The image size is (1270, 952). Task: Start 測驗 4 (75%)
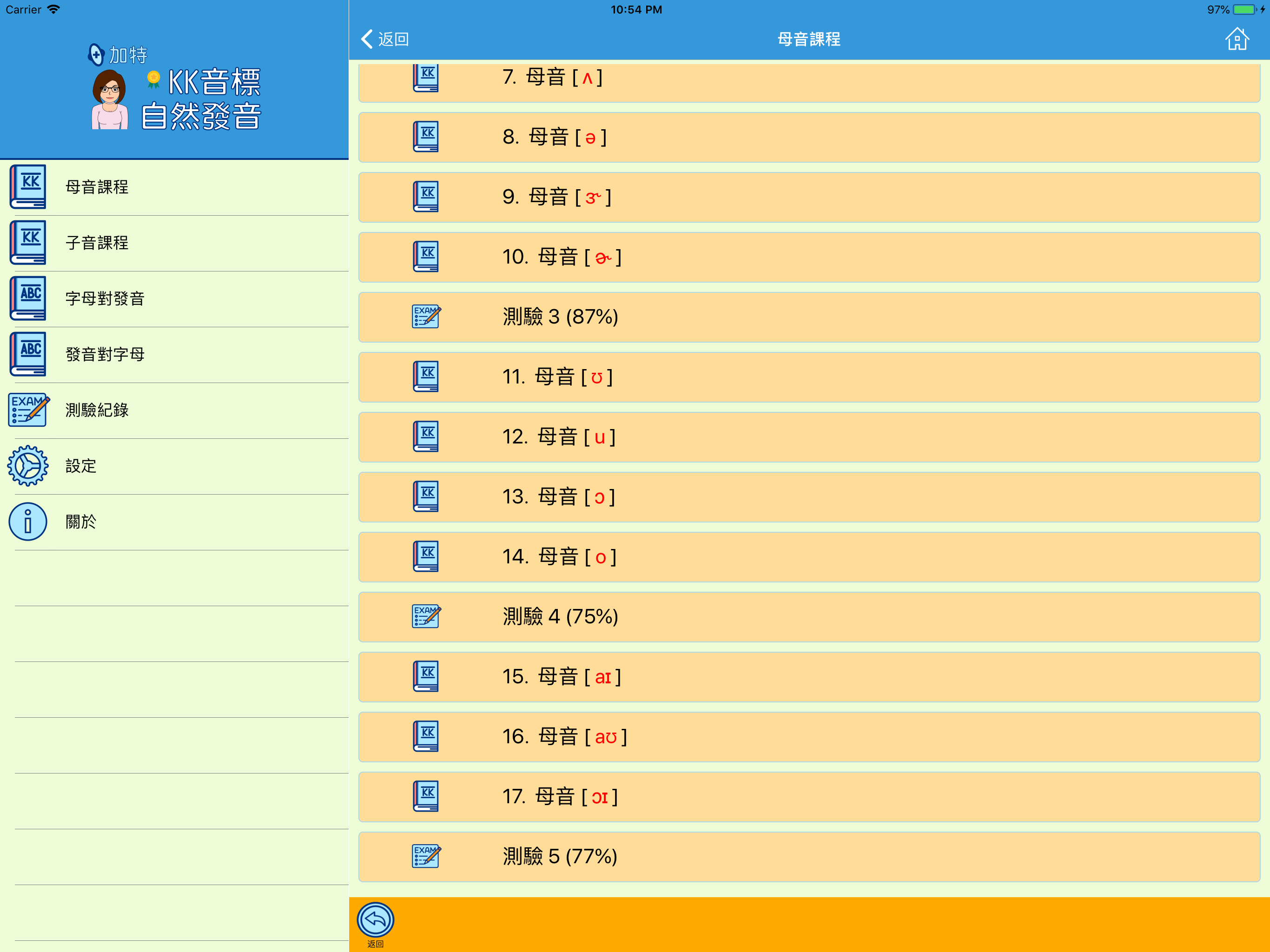pos(809,617)
